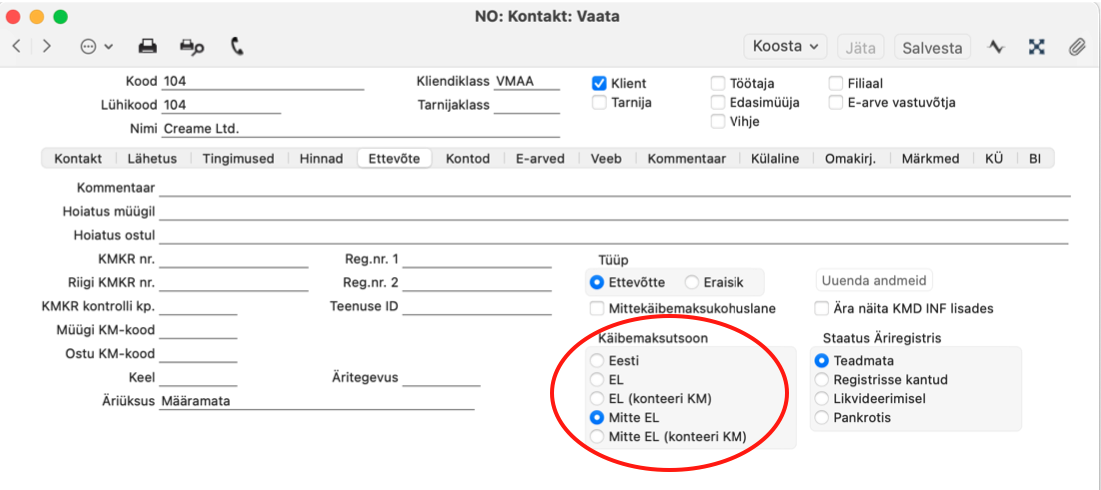1101x490 pixels.
Task: Click the phone call icon
Action: [237, 47]
